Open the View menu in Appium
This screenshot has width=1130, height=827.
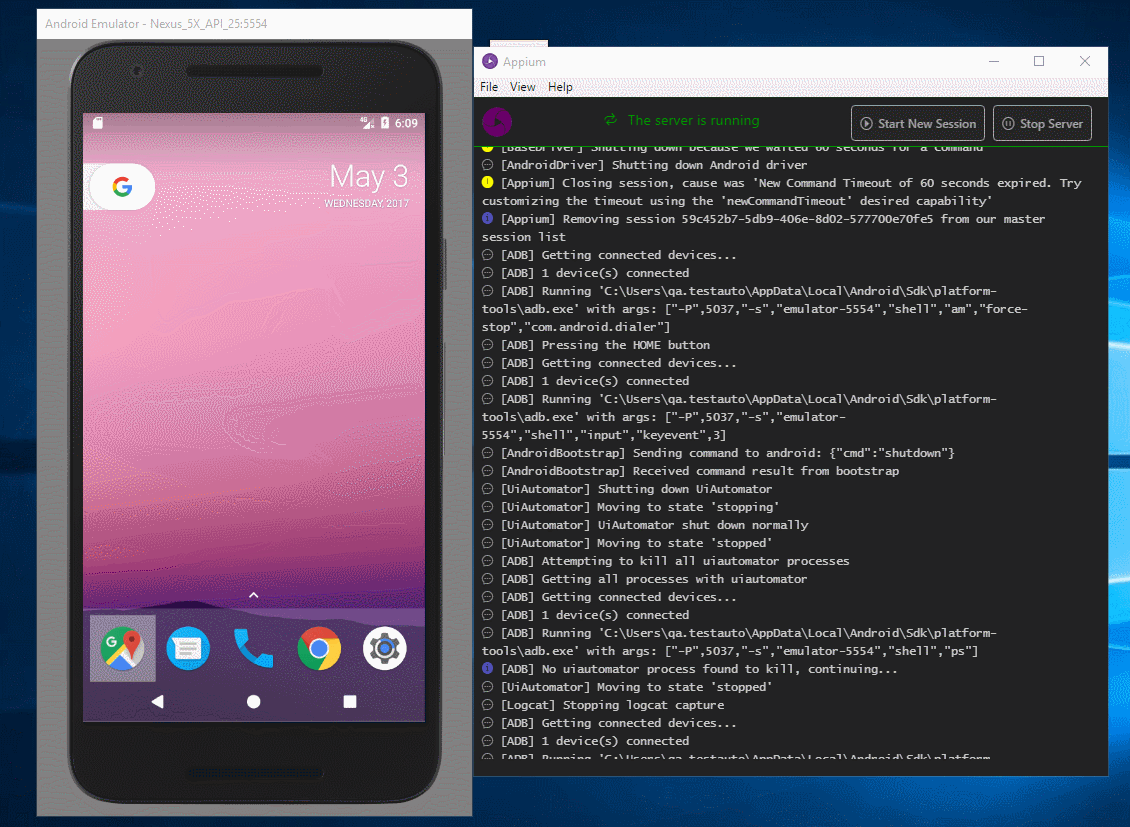pos(522,86)
